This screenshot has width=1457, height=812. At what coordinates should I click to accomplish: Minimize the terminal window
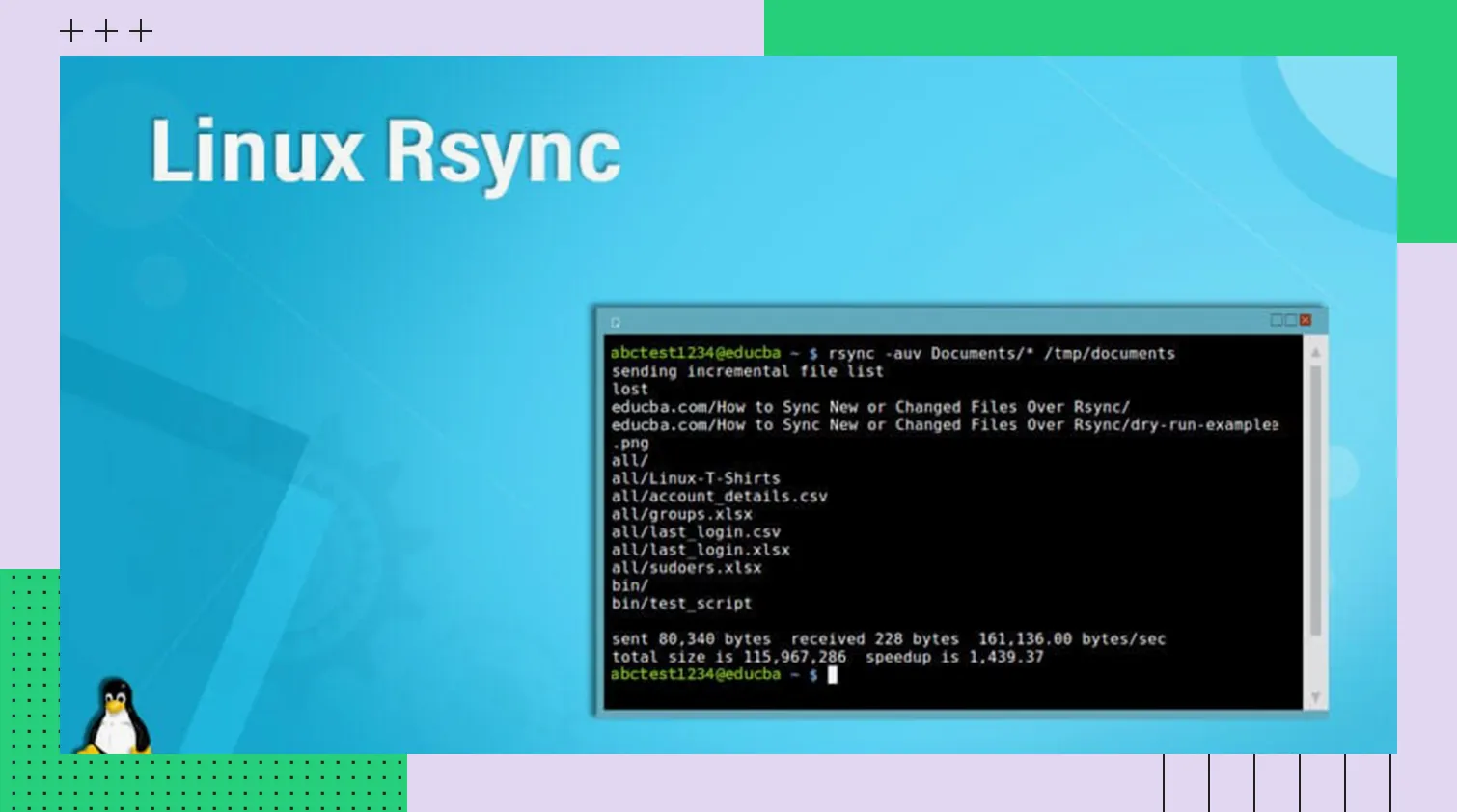pos(1277,320)
